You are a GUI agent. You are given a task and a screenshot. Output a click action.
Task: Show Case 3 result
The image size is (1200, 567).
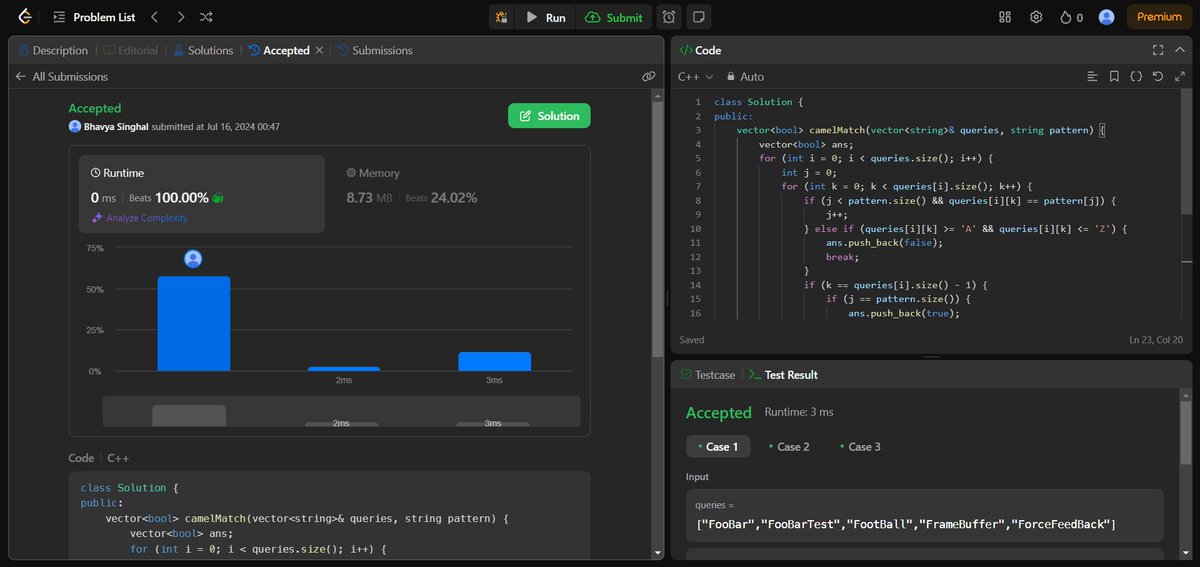click(859, 447)
